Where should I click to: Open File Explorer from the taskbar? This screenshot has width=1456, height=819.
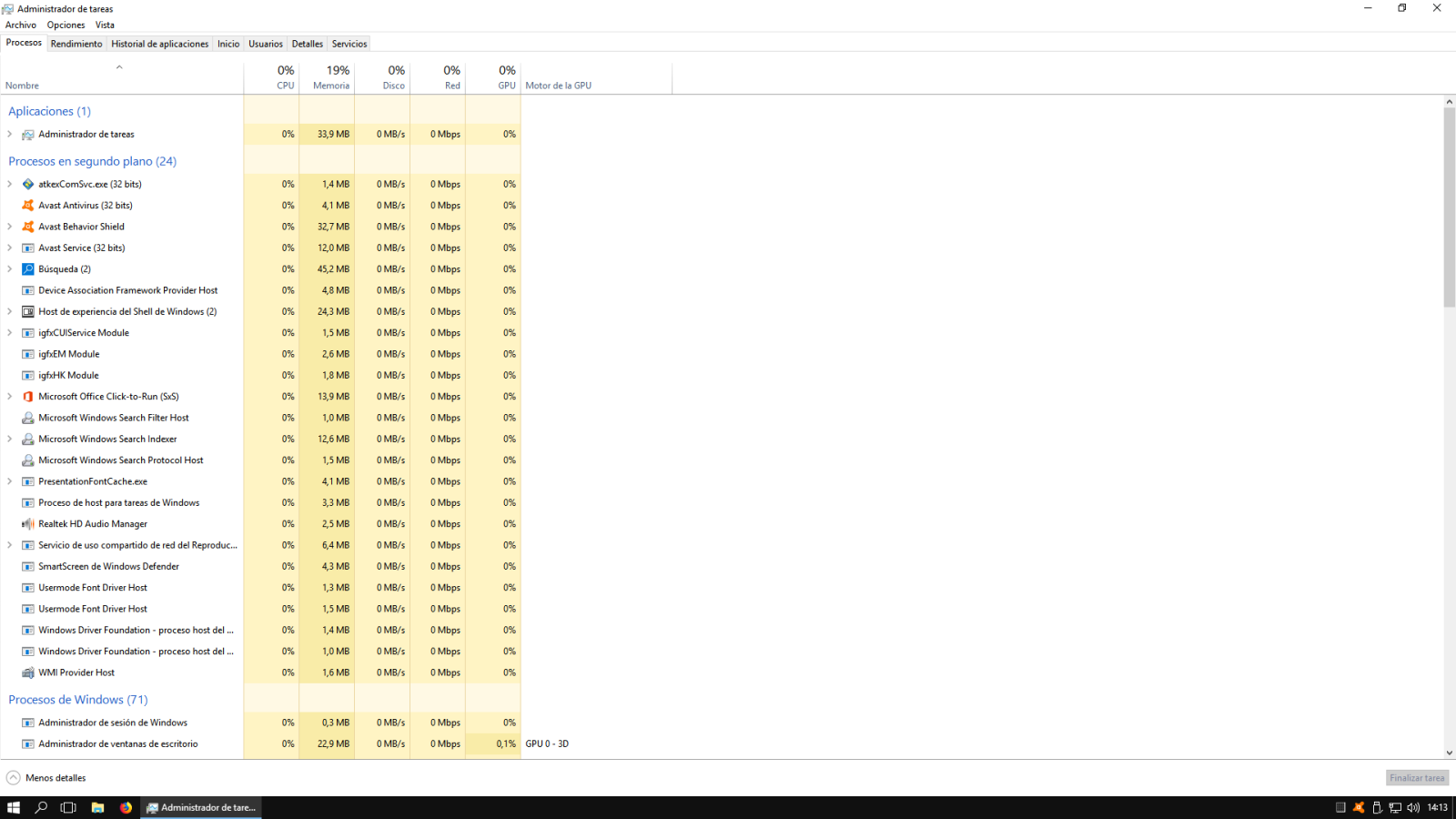pos(97,807)
